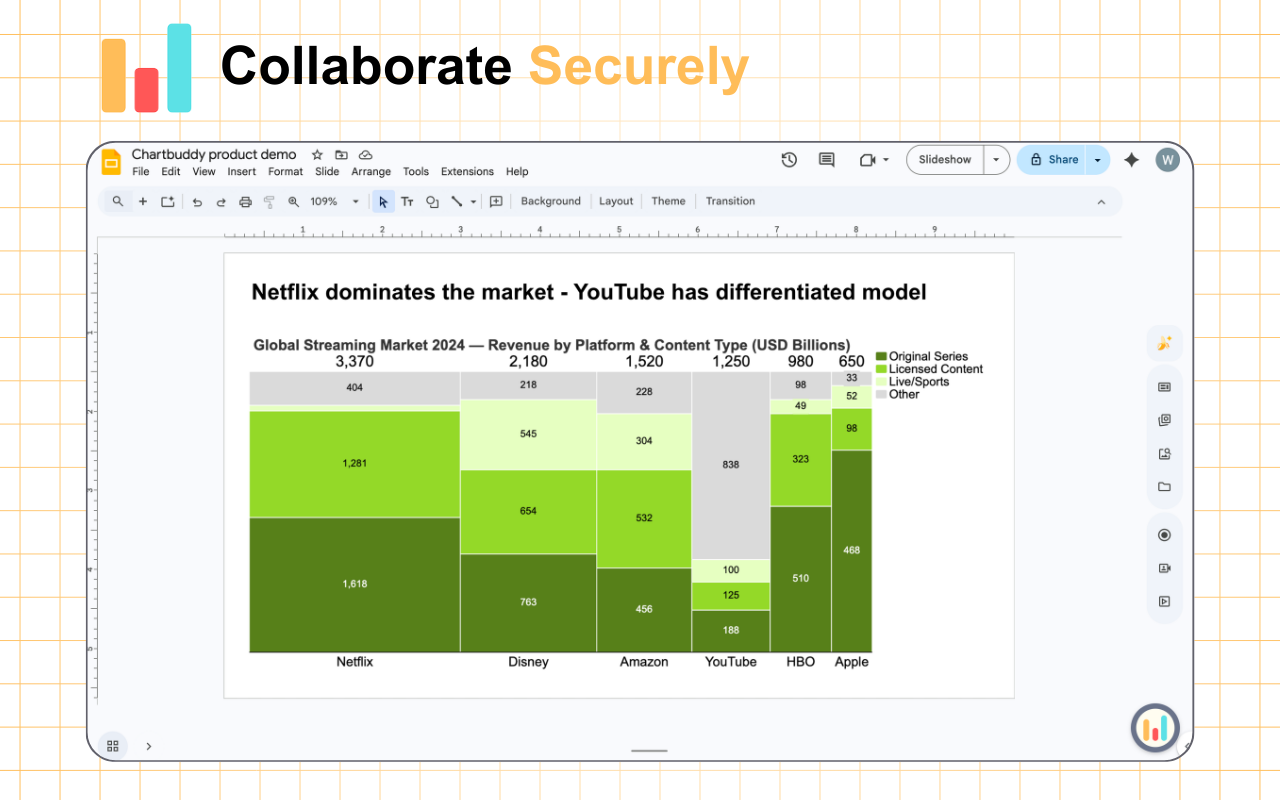
Task: Click the video camera meet icon
Action: [x=866, y=160]
